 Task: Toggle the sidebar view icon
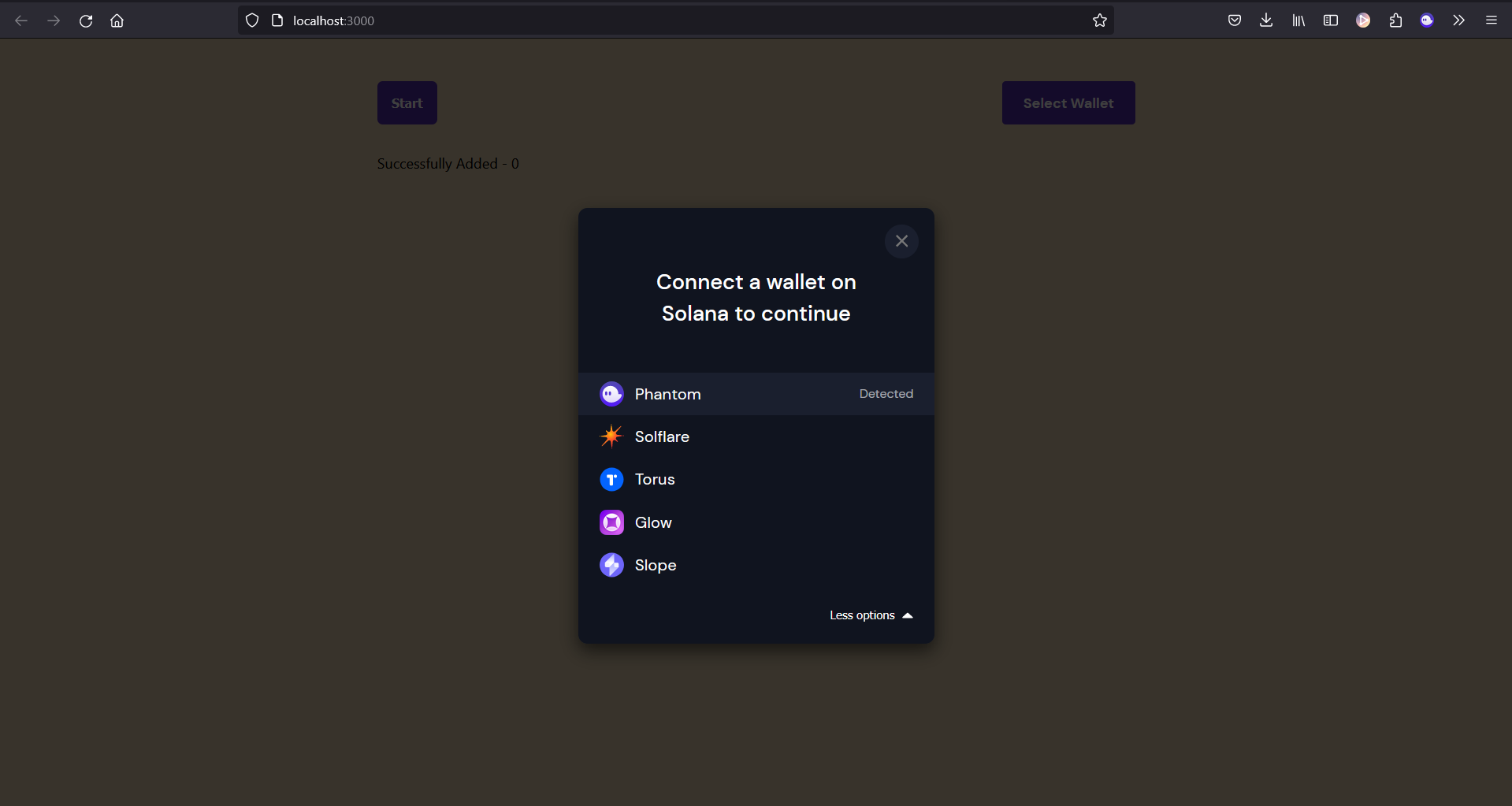(x=1331, y=20)
